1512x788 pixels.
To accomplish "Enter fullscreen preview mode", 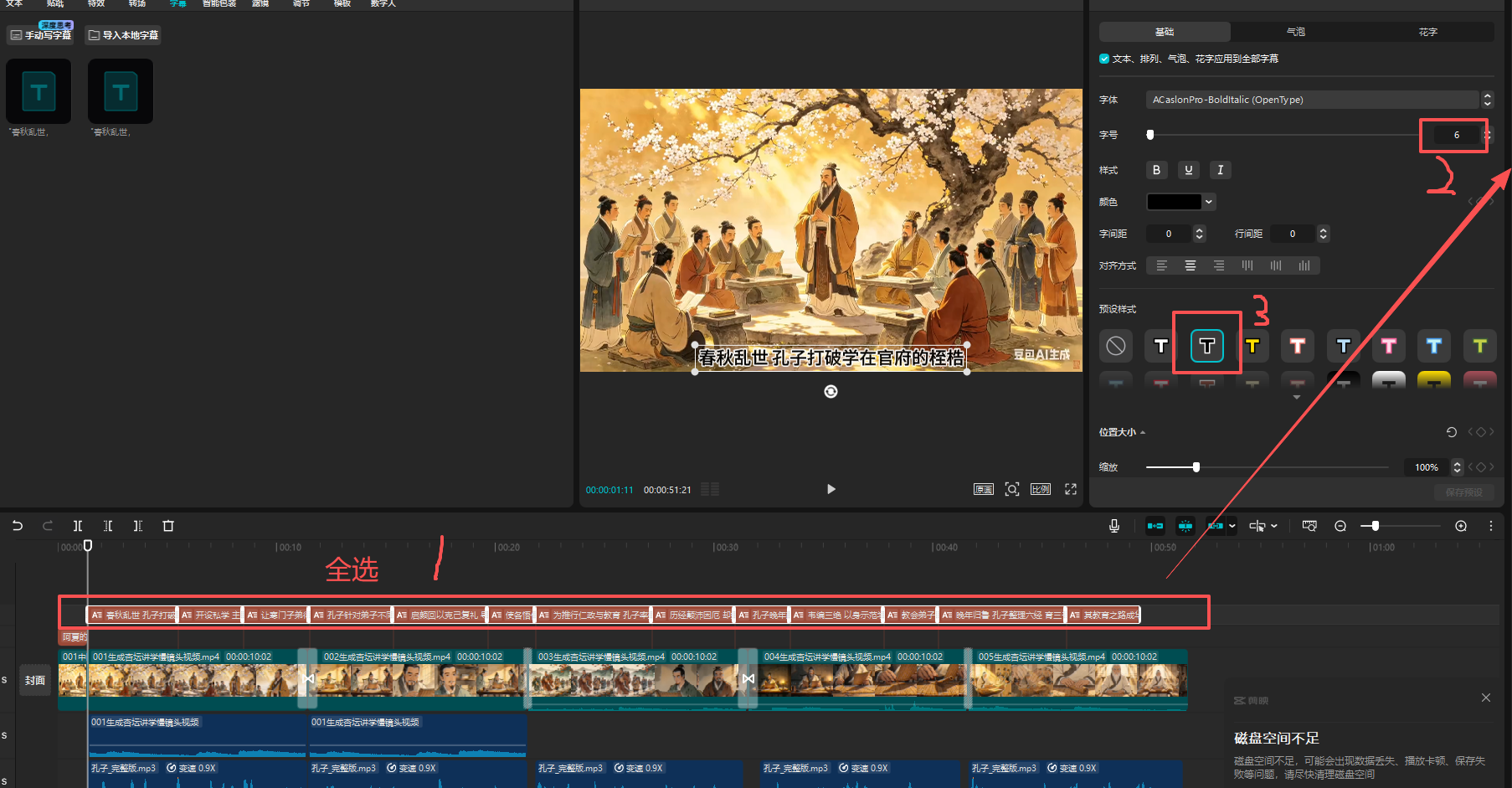I will tap(1071, 489).
